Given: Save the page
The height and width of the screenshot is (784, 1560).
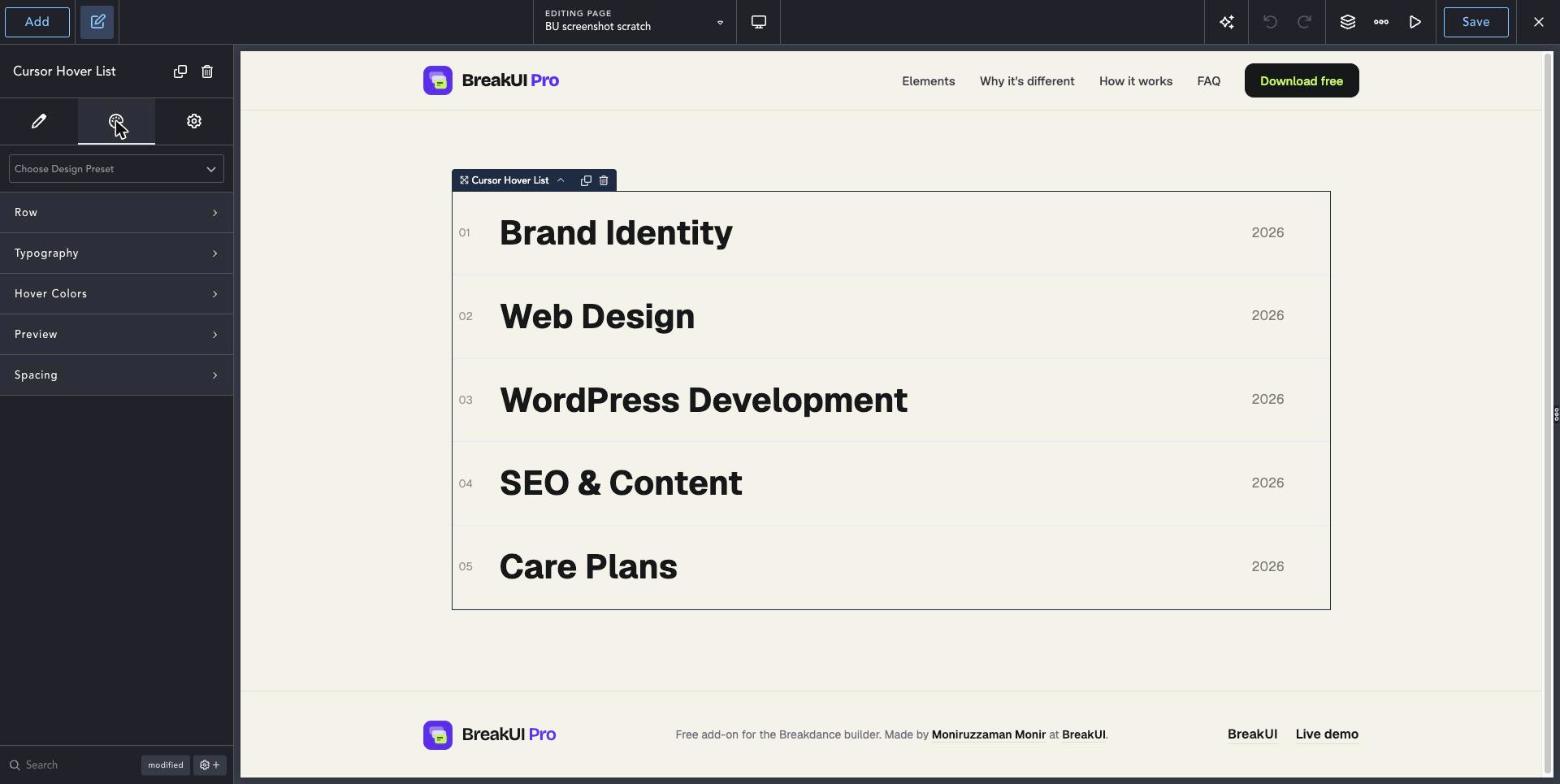Looking at the screenshot, I should point(1476,22).
